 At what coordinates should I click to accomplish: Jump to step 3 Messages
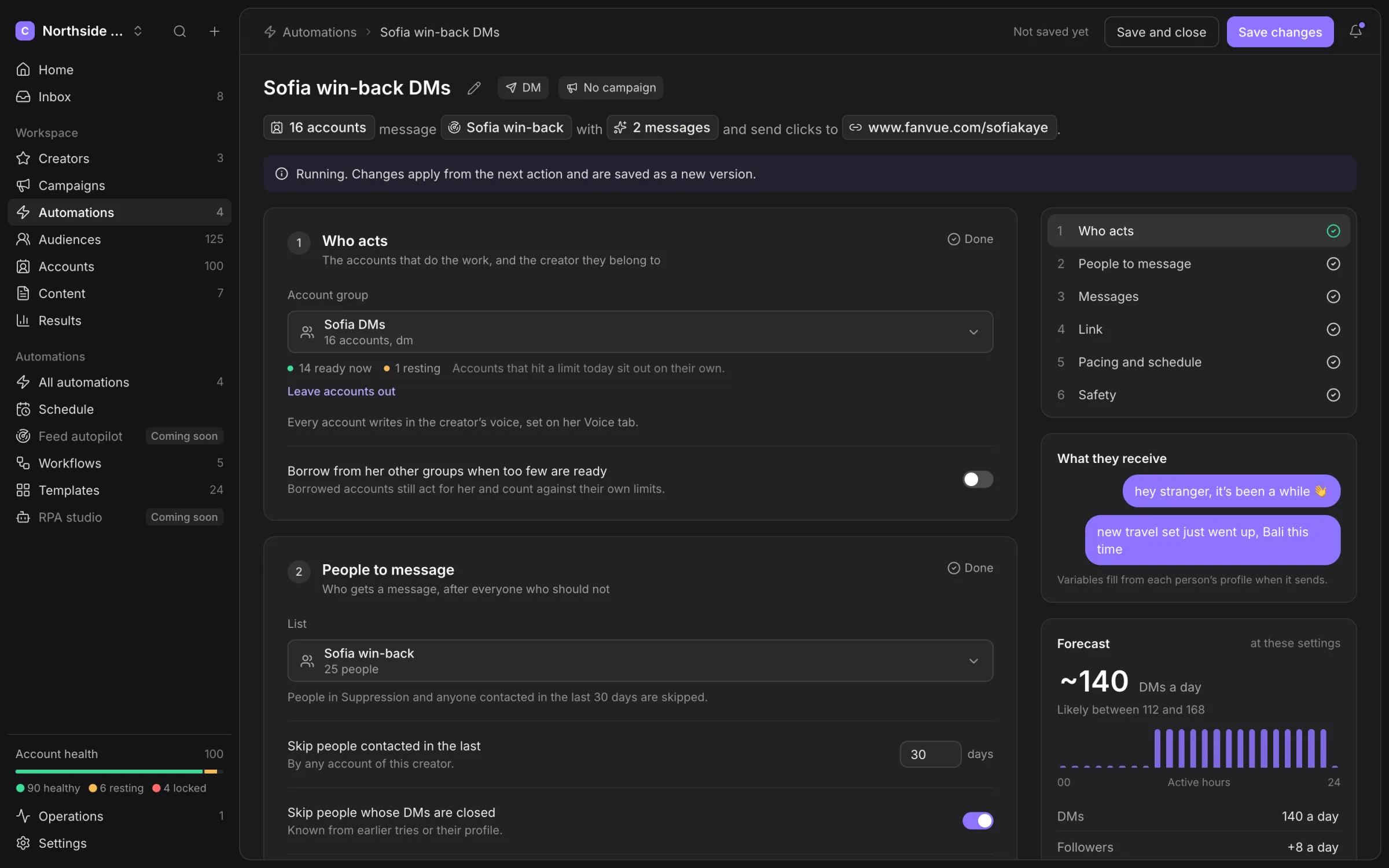point(1199,296)
